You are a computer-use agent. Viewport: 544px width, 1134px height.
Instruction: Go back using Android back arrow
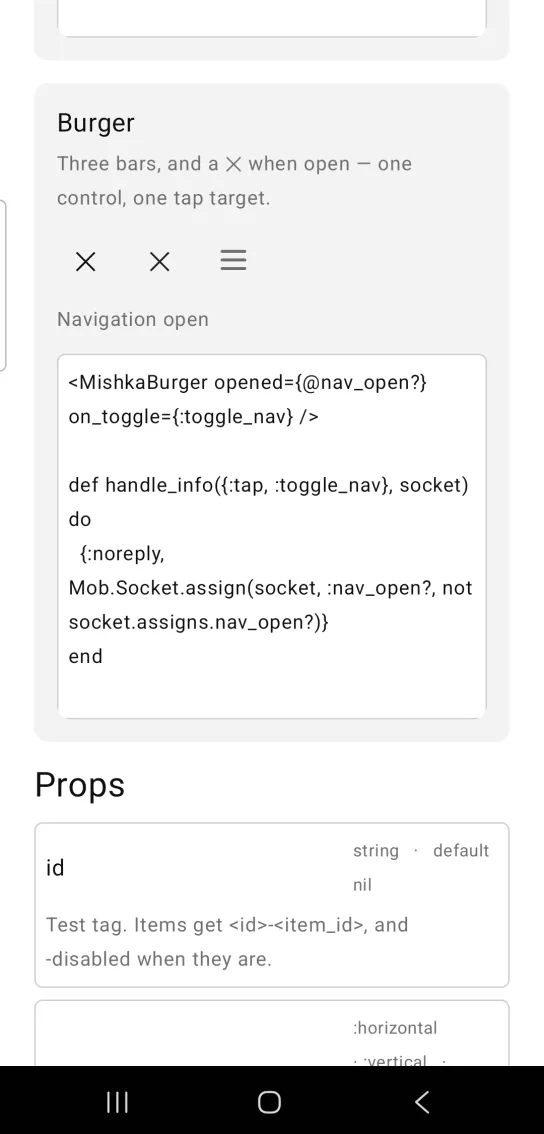tap(422, 1101)
